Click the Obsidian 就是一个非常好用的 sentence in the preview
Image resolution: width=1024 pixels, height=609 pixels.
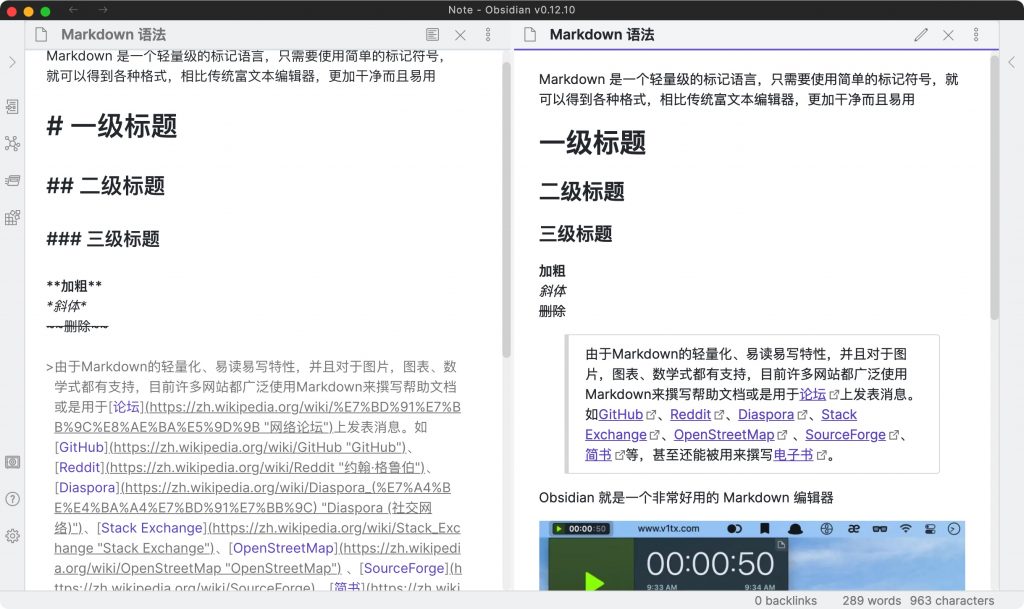pyautogui.click(x=686, y=497)
